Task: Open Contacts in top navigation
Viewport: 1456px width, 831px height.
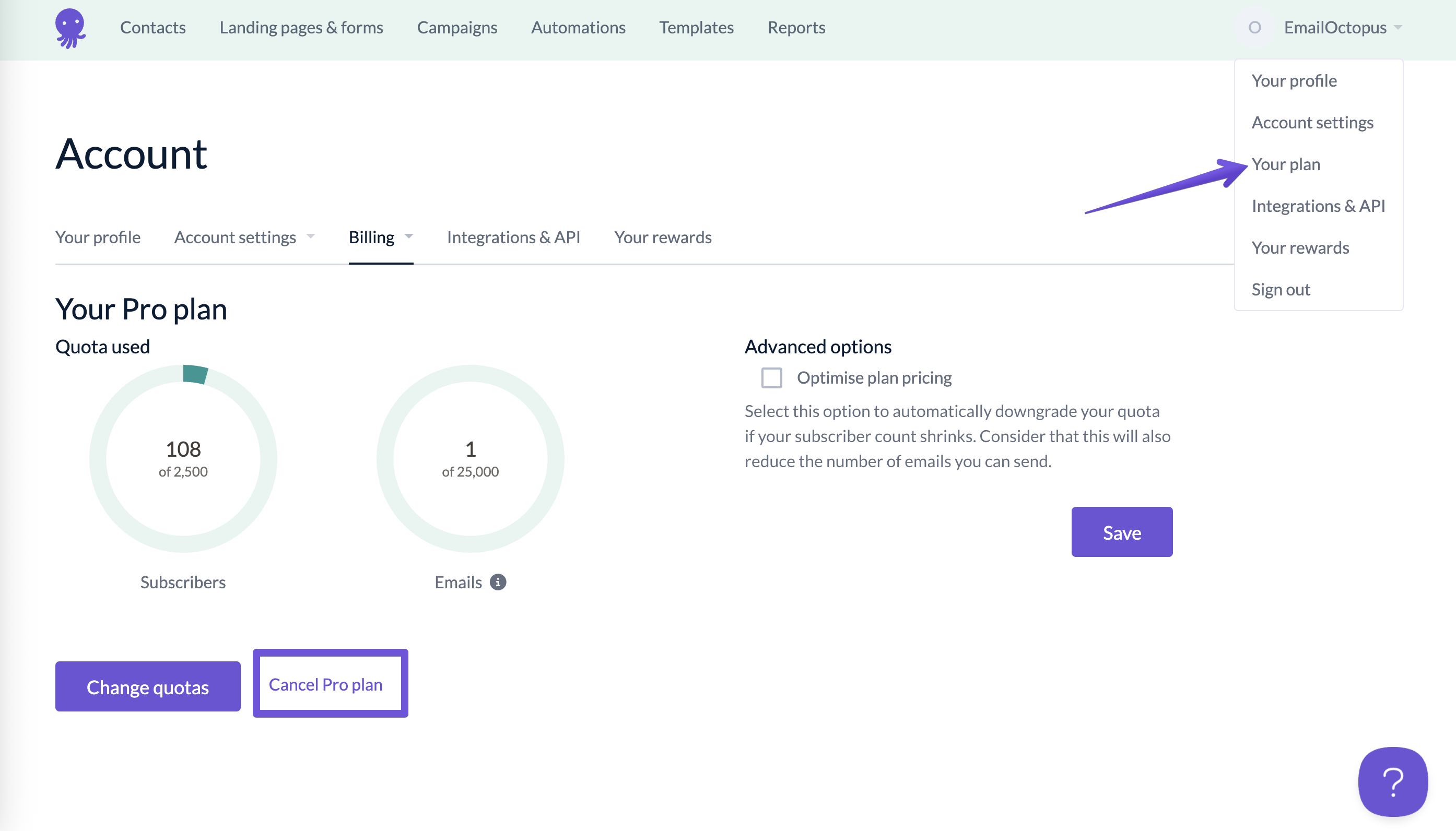Action: 152,27
